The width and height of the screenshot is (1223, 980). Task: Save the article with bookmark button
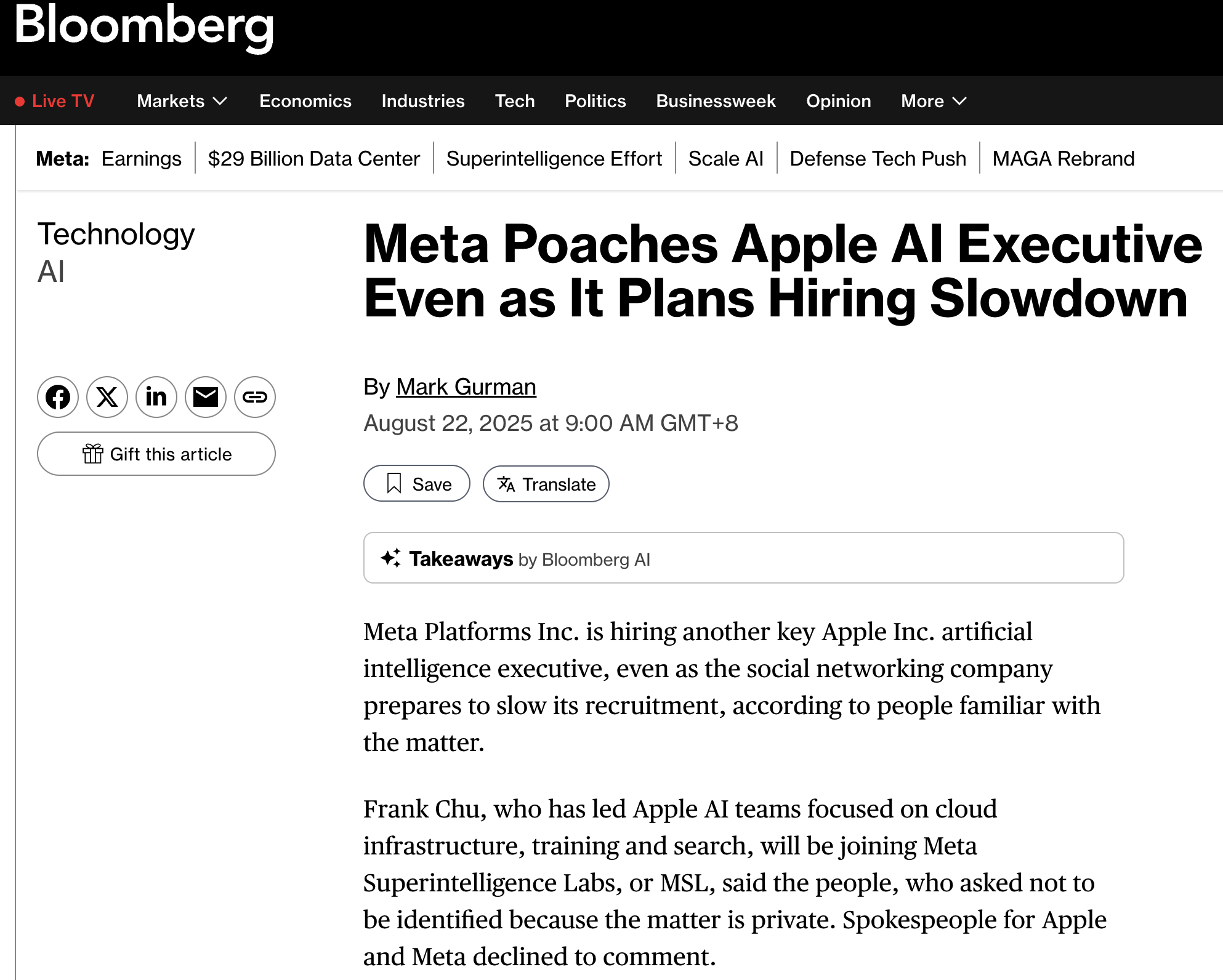click(417, 484)
